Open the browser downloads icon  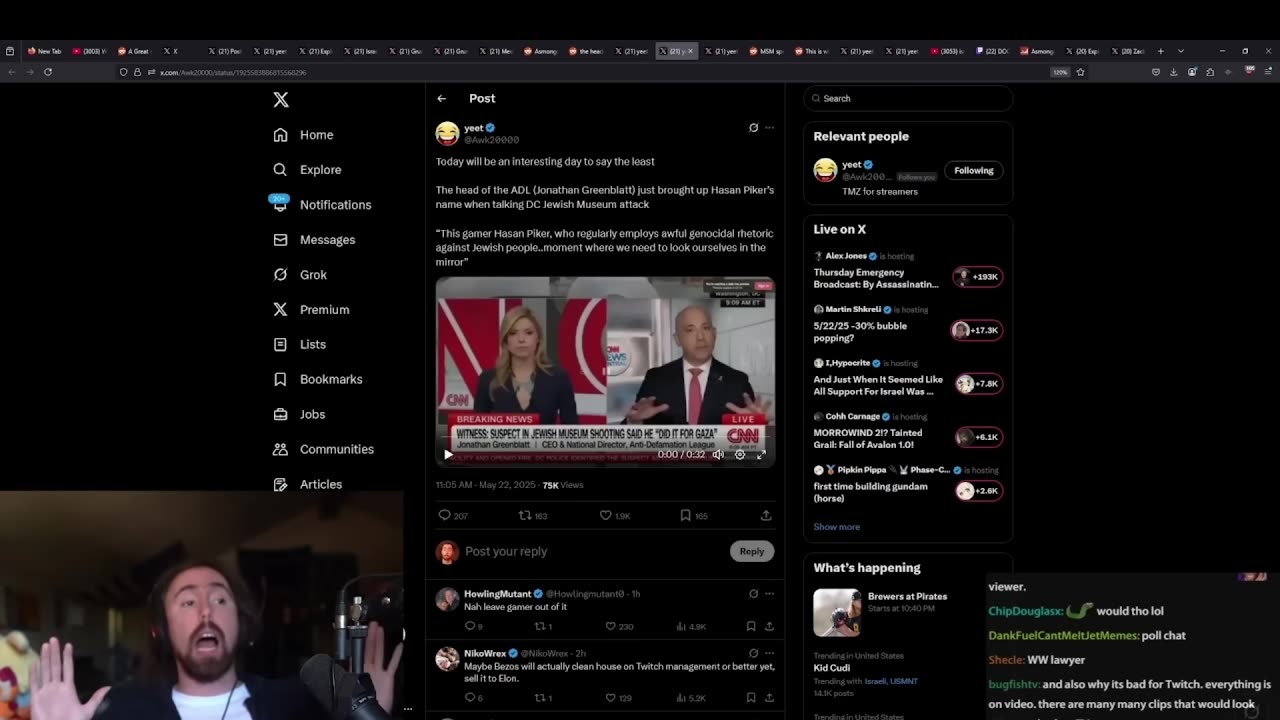(1174, 72)
